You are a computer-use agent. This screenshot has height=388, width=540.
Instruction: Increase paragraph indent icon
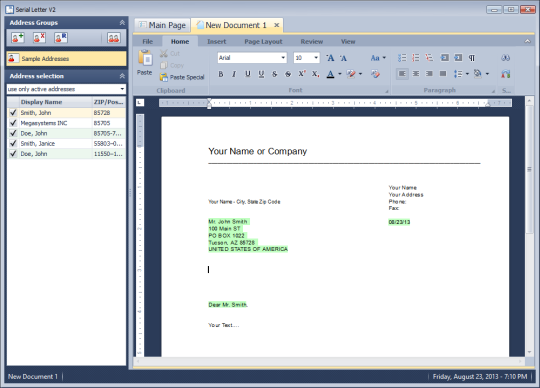pyautogui.click(x=458, y=58)
